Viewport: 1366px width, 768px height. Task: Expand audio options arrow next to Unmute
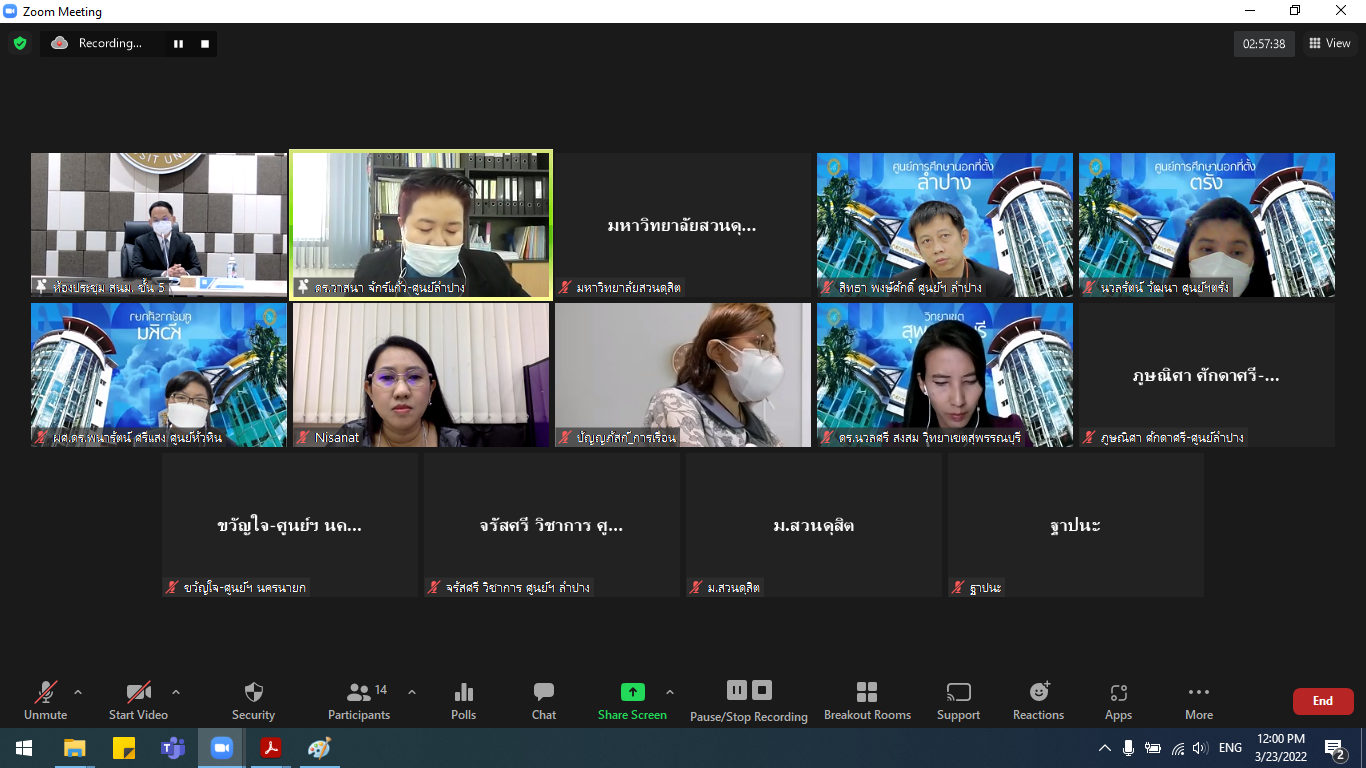[78, 691]
